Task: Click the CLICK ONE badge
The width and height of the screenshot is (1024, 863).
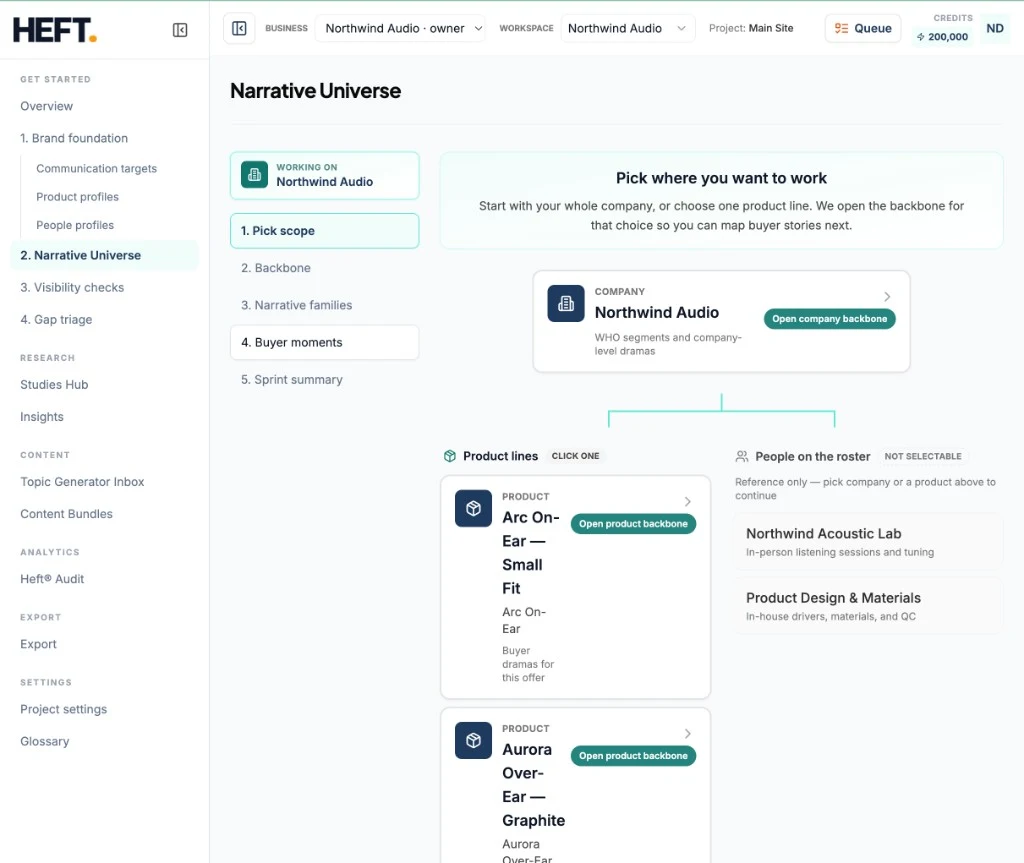Action: (x=575, y=456)
